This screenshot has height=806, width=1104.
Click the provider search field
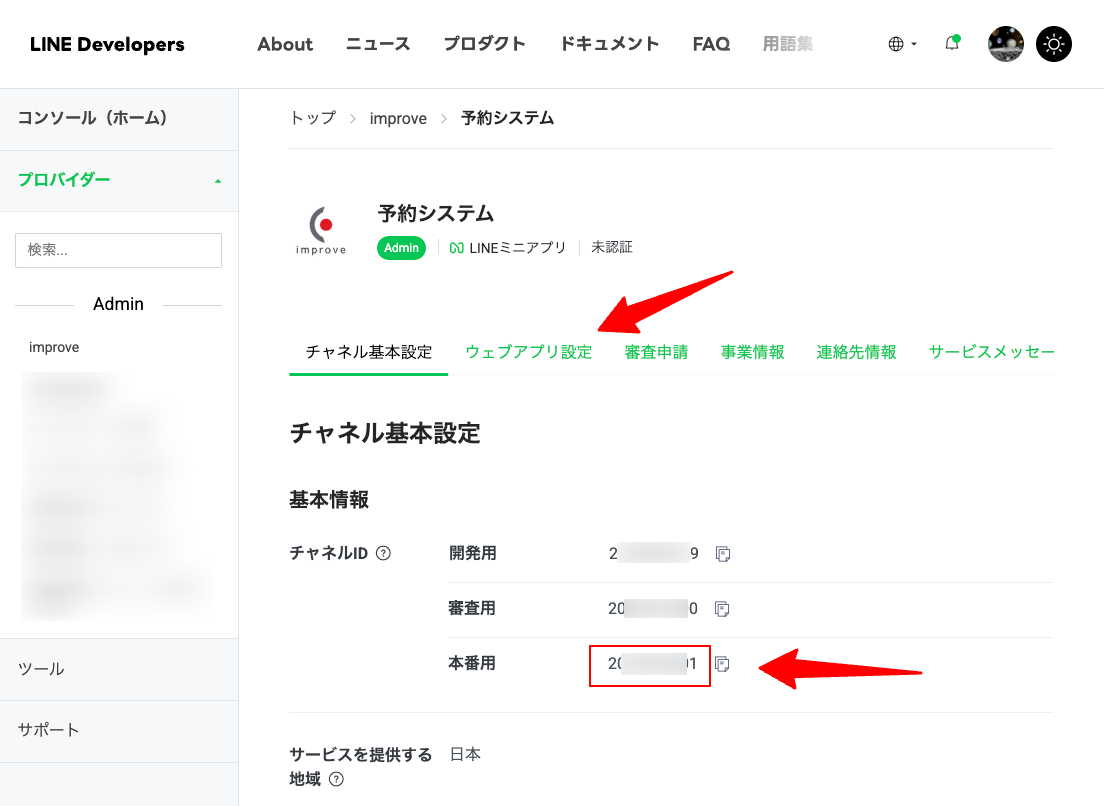[118, 250]
